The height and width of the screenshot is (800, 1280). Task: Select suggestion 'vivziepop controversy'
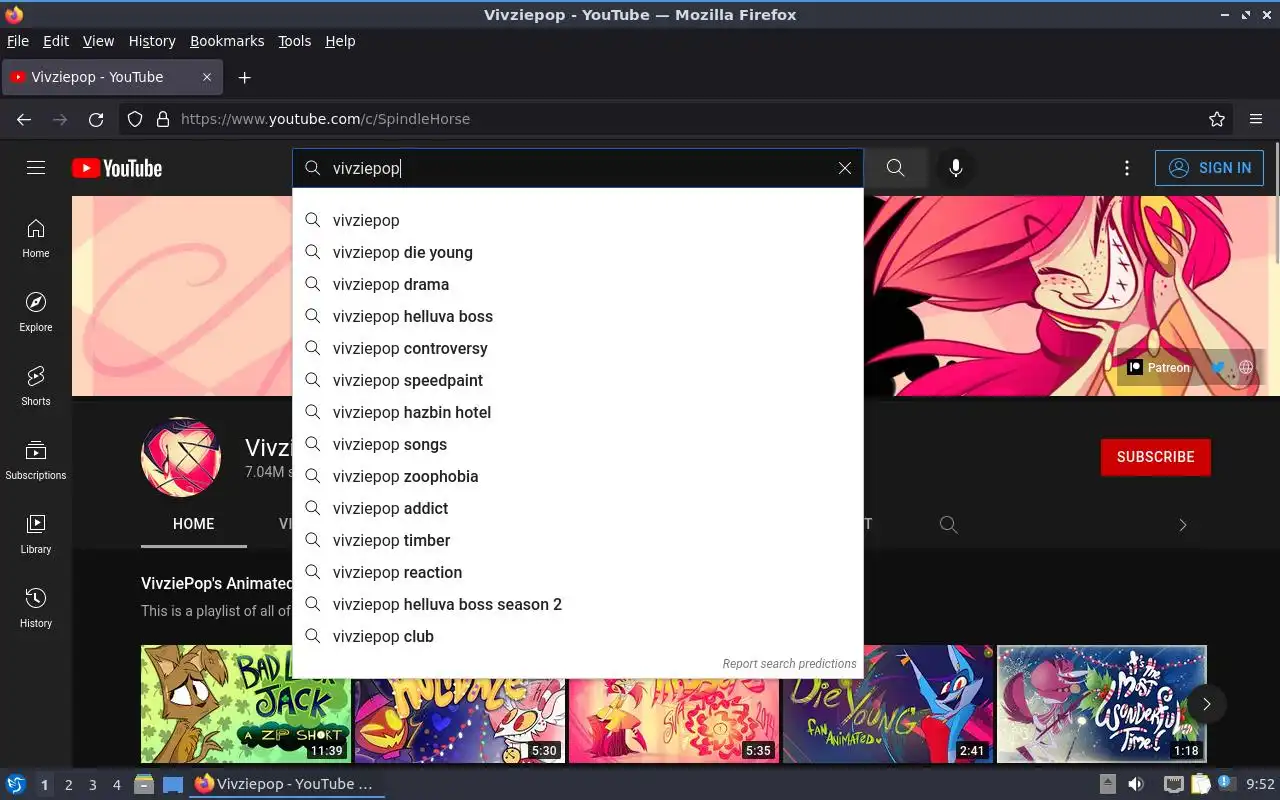click(578, 348)
